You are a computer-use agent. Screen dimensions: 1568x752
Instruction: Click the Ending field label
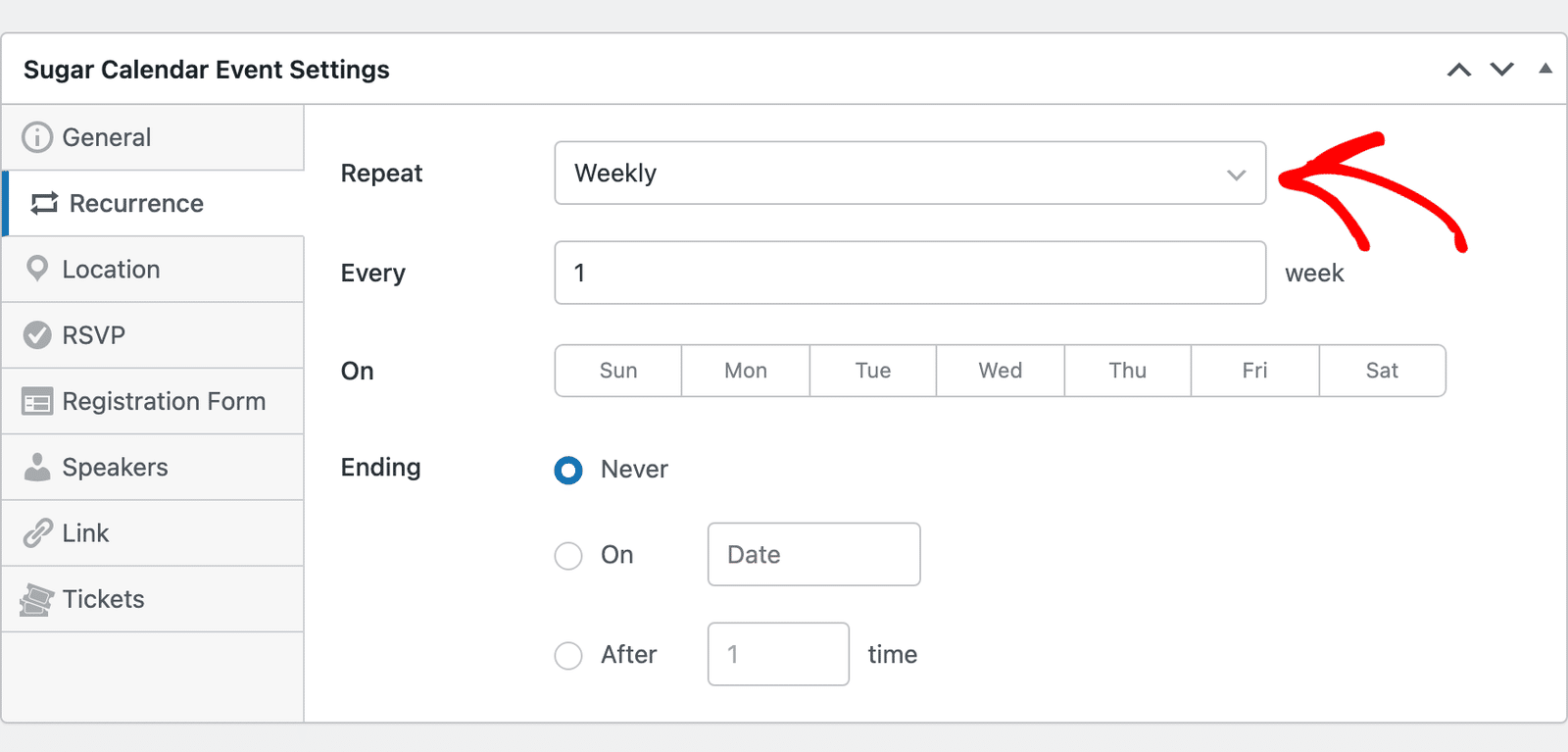point(380,468)
